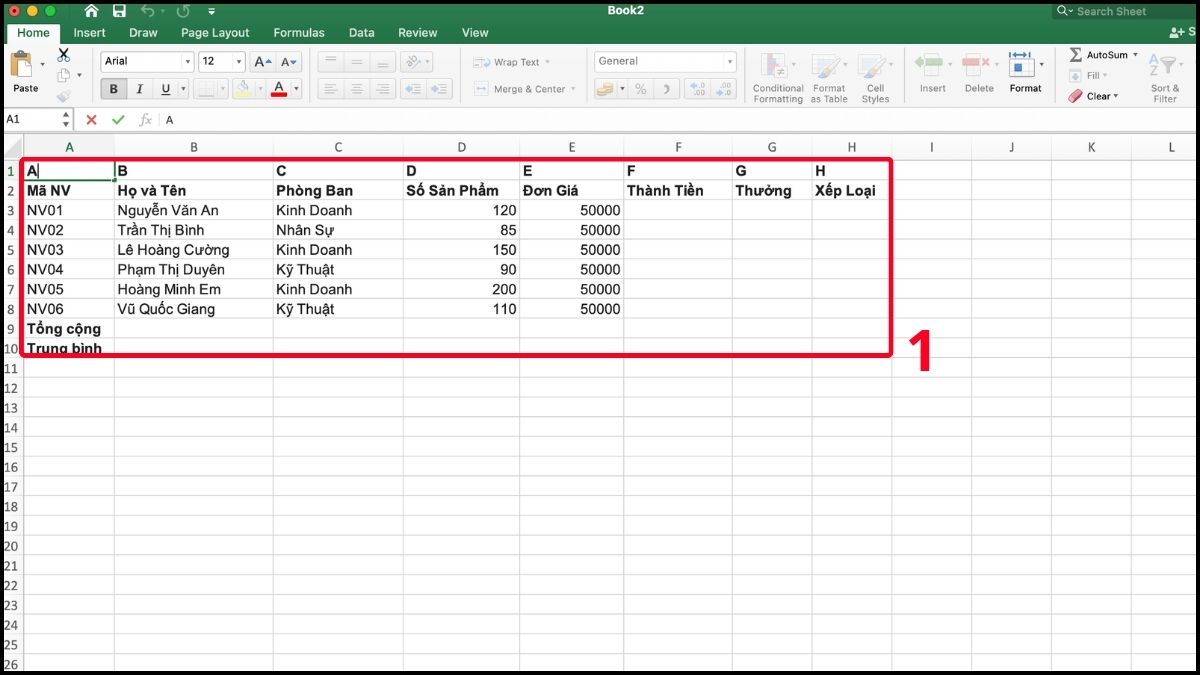Decrease the font size
Viewport: 1200px width, 675px height.
(288, 61)
